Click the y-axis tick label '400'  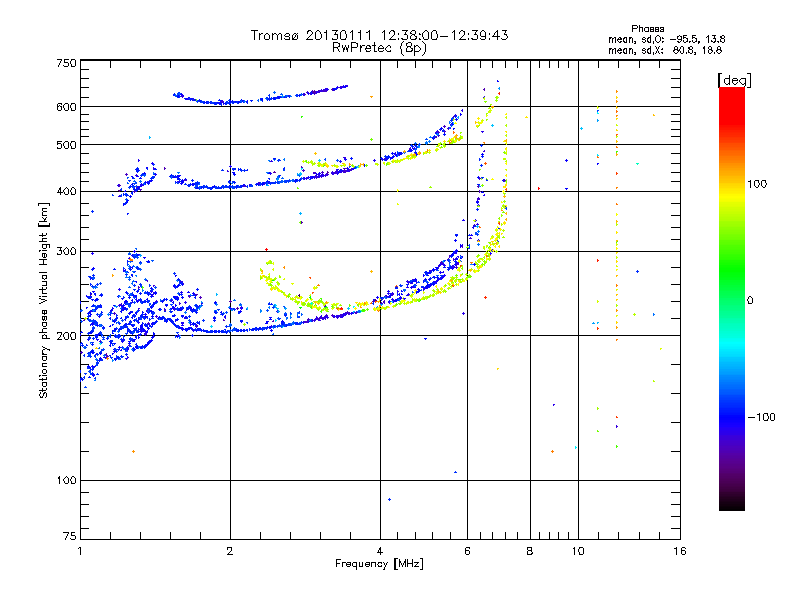point(66,192)
